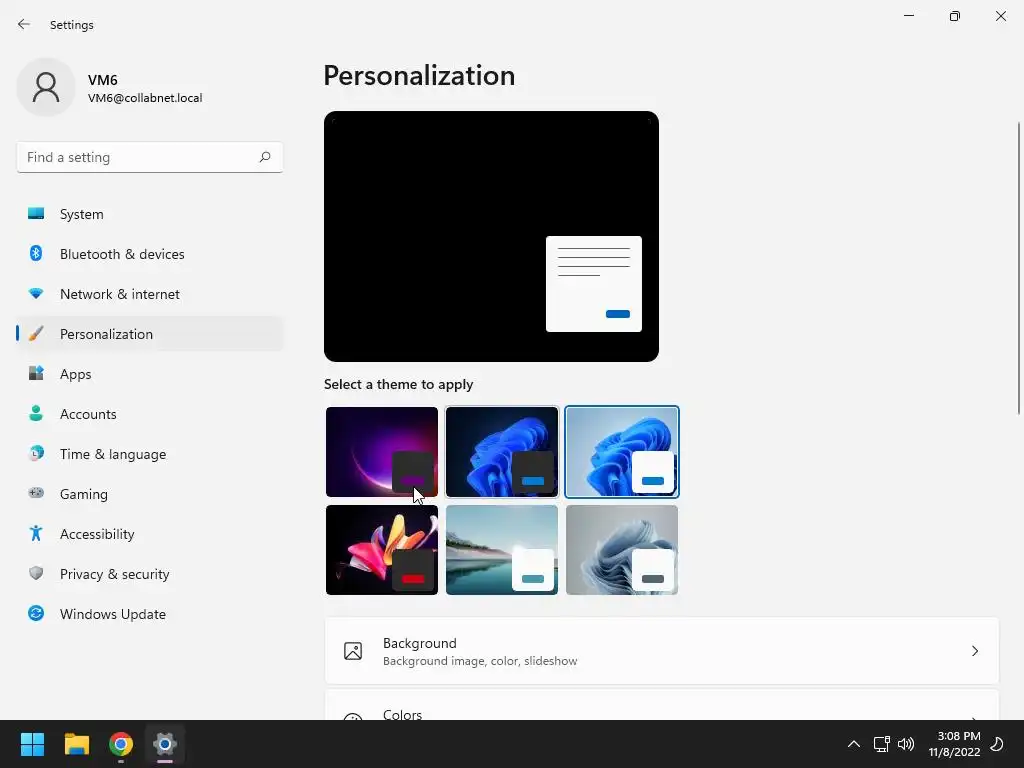The width and height of the screenshot is (1024, 768).
Task: Click the search magnifier icon
Action: [x=264, y=157]
